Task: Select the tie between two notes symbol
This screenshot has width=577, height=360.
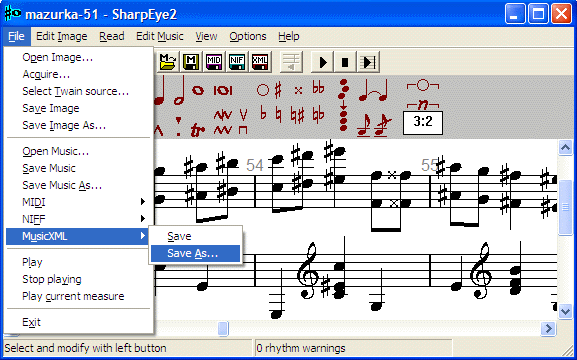Action: click(373, 91)
